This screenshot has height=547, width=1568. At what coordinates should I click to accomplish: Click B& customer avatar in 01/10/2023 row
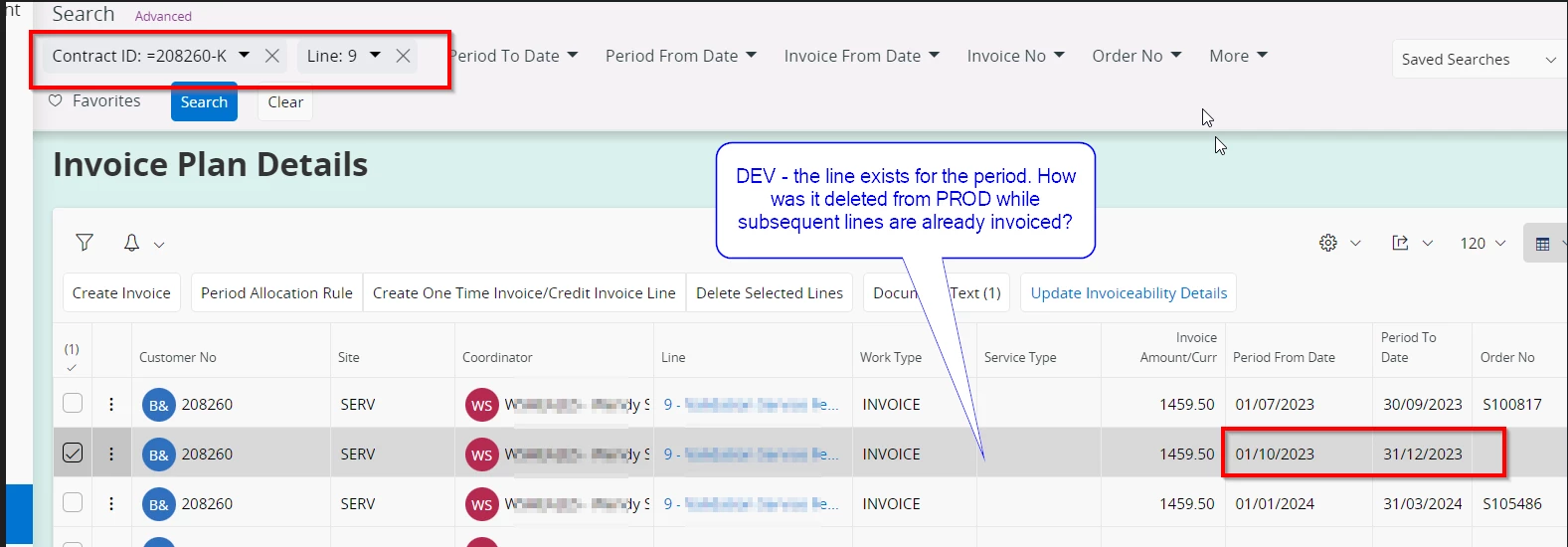pyautogui.click(x=158, y=455)
